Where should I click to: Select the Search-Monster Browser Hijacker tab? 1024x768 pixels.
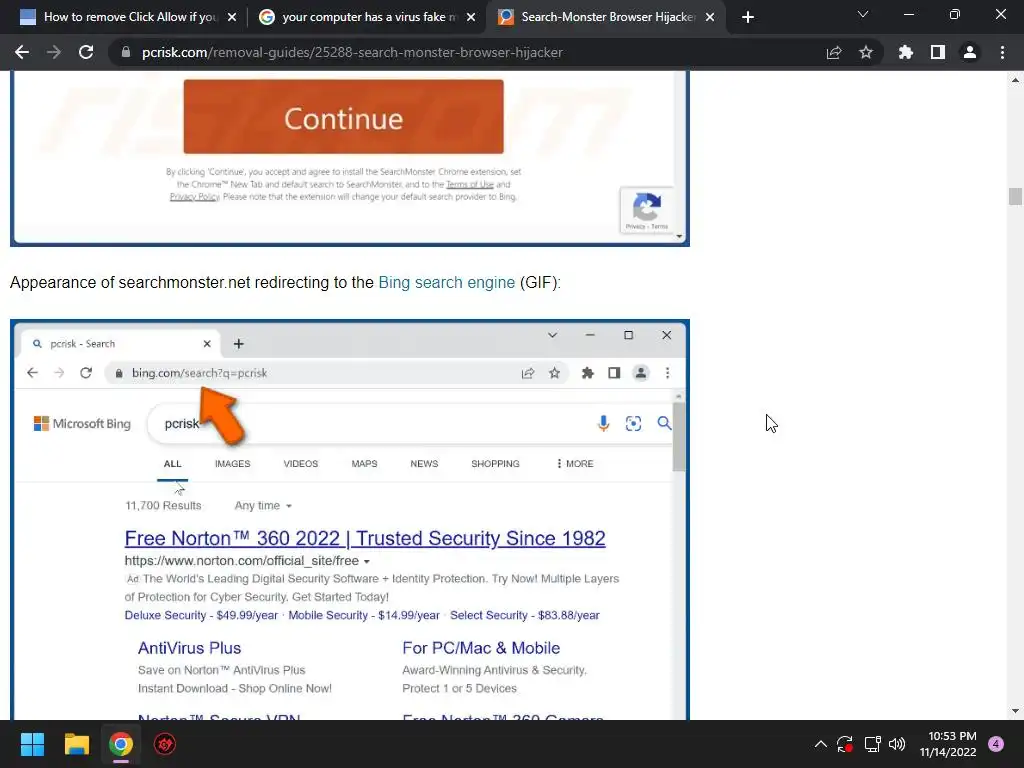(x=607, y=17)
